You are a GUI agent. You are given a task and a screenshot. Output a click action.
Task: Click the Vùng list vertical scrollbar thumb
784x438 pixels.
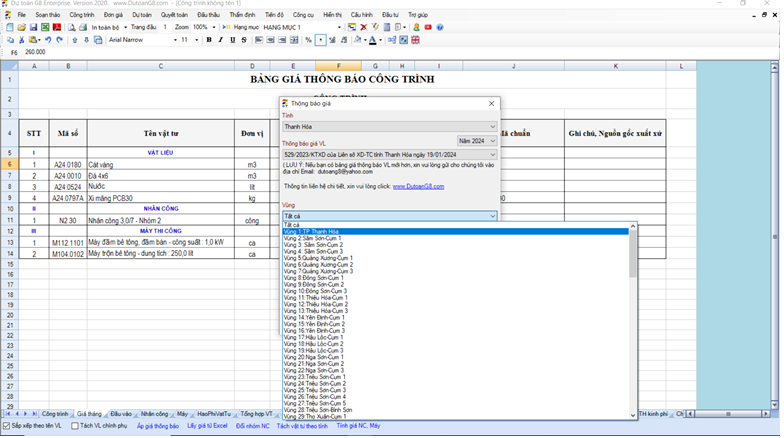[x=635, y=254]
